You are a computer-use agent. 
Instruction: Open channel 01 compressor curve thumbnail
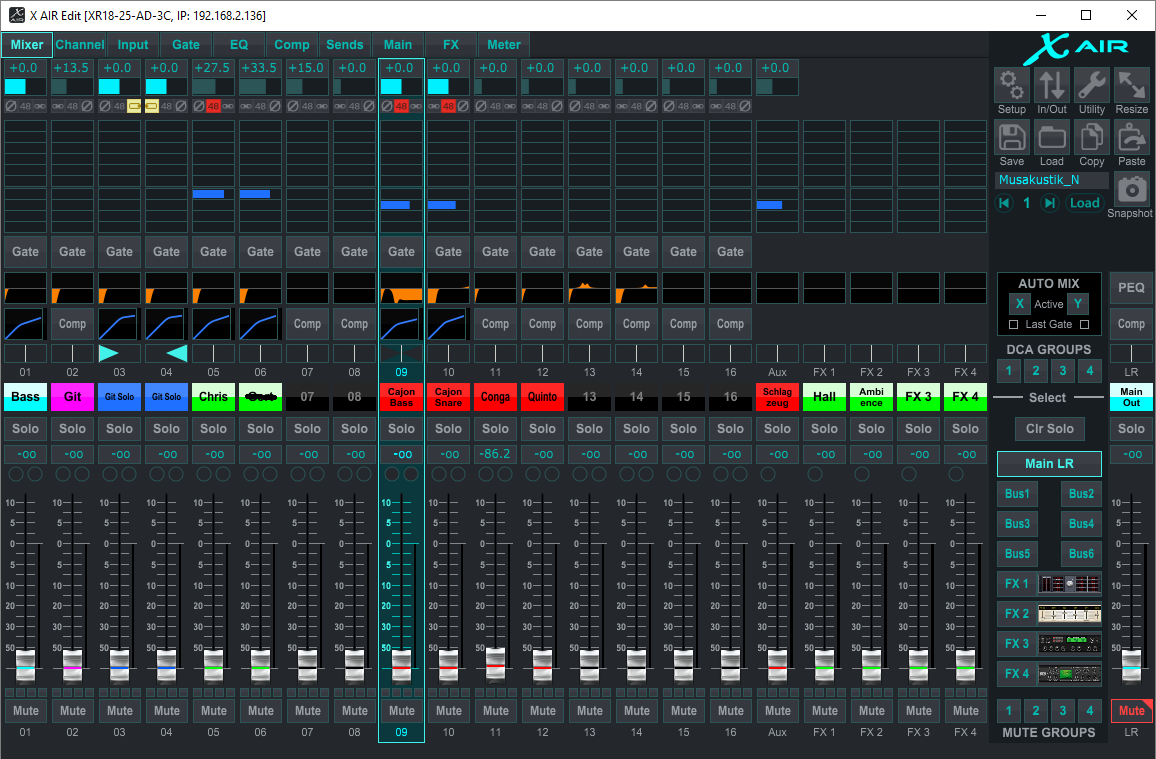pos(25,323)
